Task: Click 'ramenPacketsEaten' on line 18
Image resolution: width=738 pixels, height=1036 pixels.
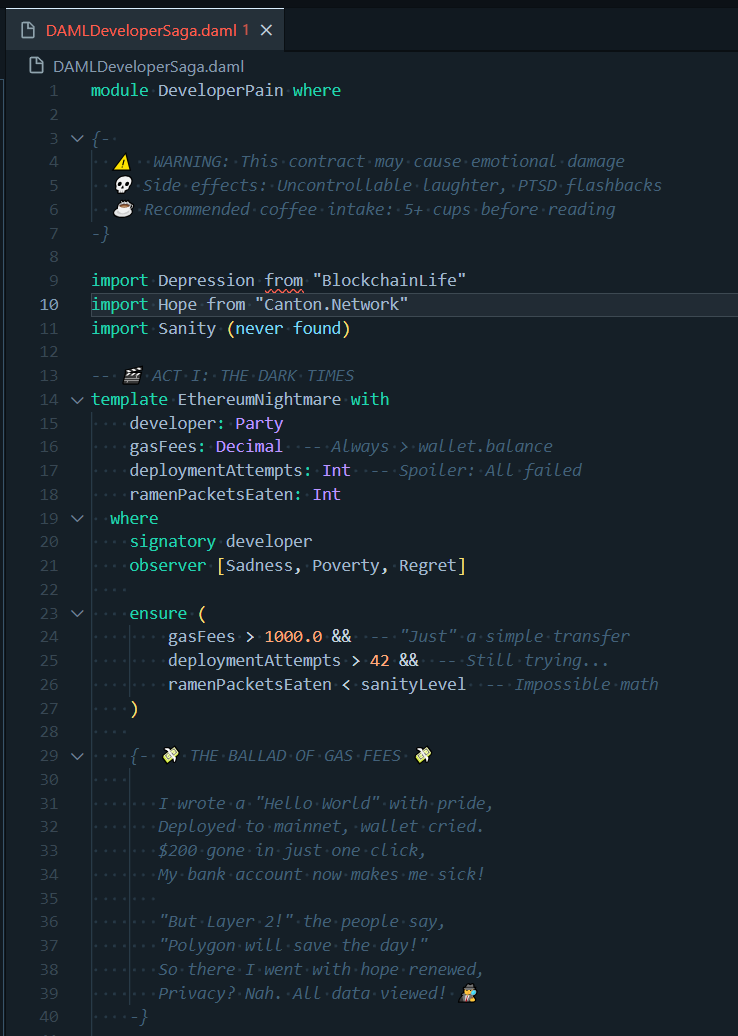Action: point(211,494)
